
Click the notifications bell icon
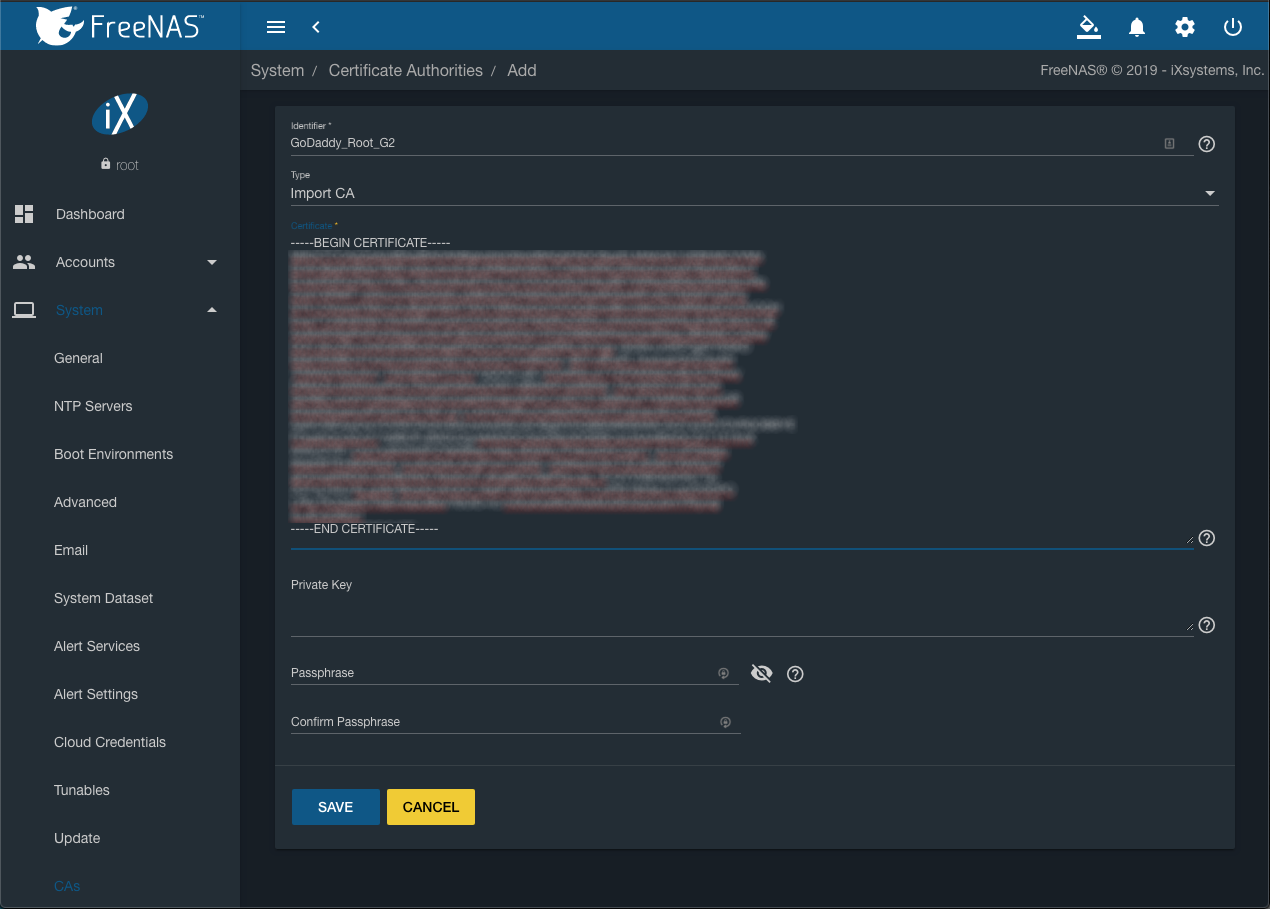coord(1137,27)
